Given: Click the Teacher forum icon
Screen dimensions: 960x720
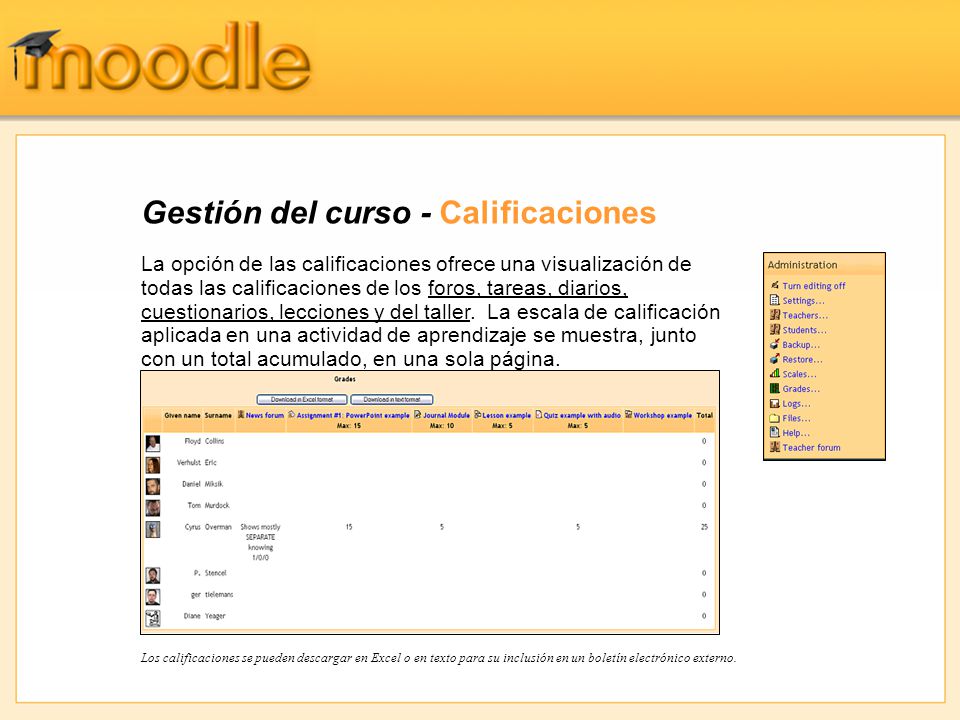Looking at the screenshot, I should (x=774, y=447).
